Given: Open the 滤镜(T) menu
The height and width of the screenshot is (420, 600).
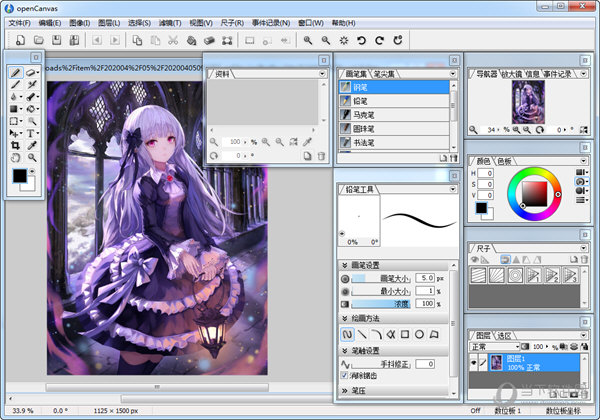Looking at the screenshot, I should coord(170,23).
